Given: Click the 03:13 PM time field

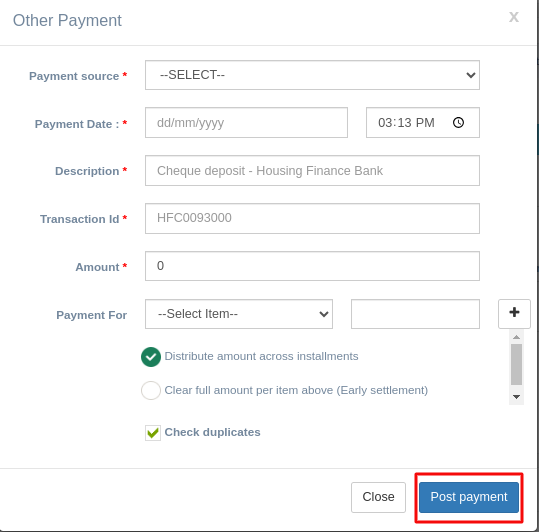Looking at the screenshot, I should [423, 122].
